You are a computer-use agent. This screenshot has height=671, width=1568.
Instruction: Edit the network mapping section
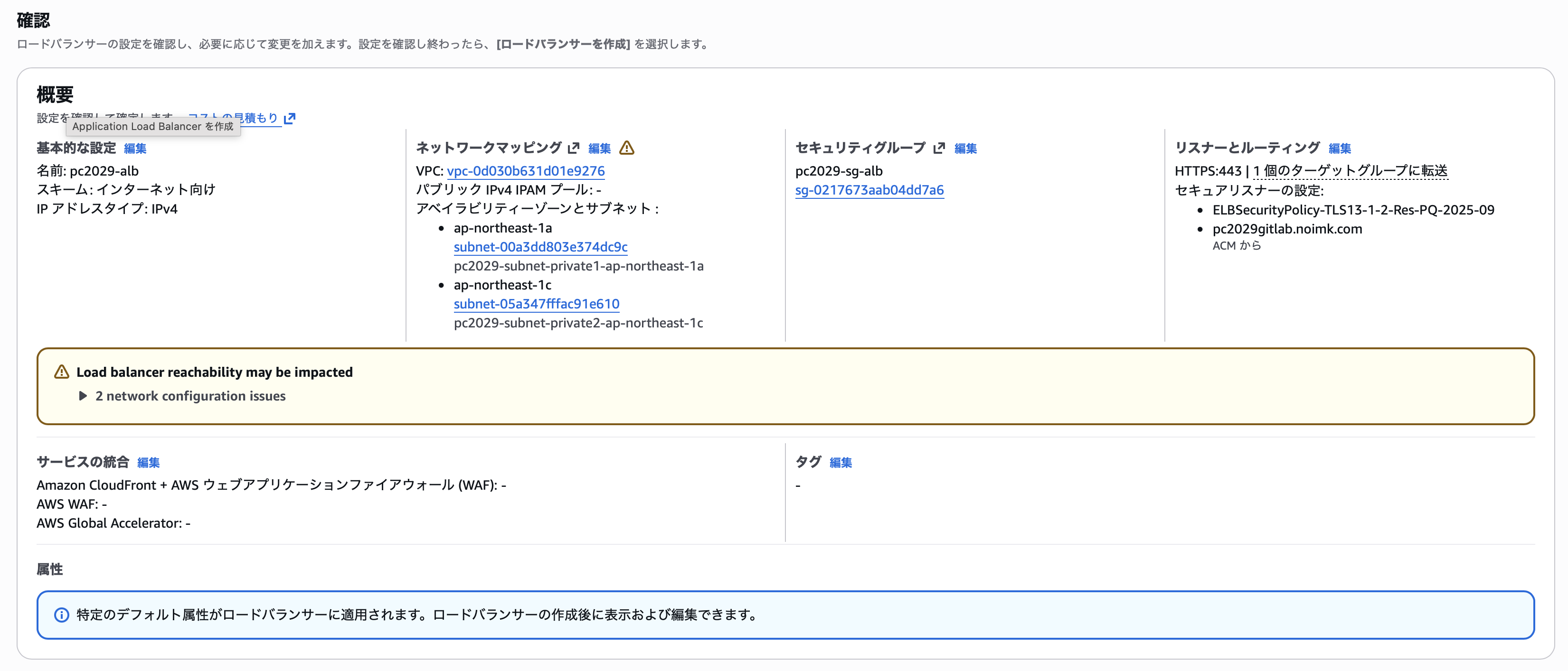click(x=600, y=149)
